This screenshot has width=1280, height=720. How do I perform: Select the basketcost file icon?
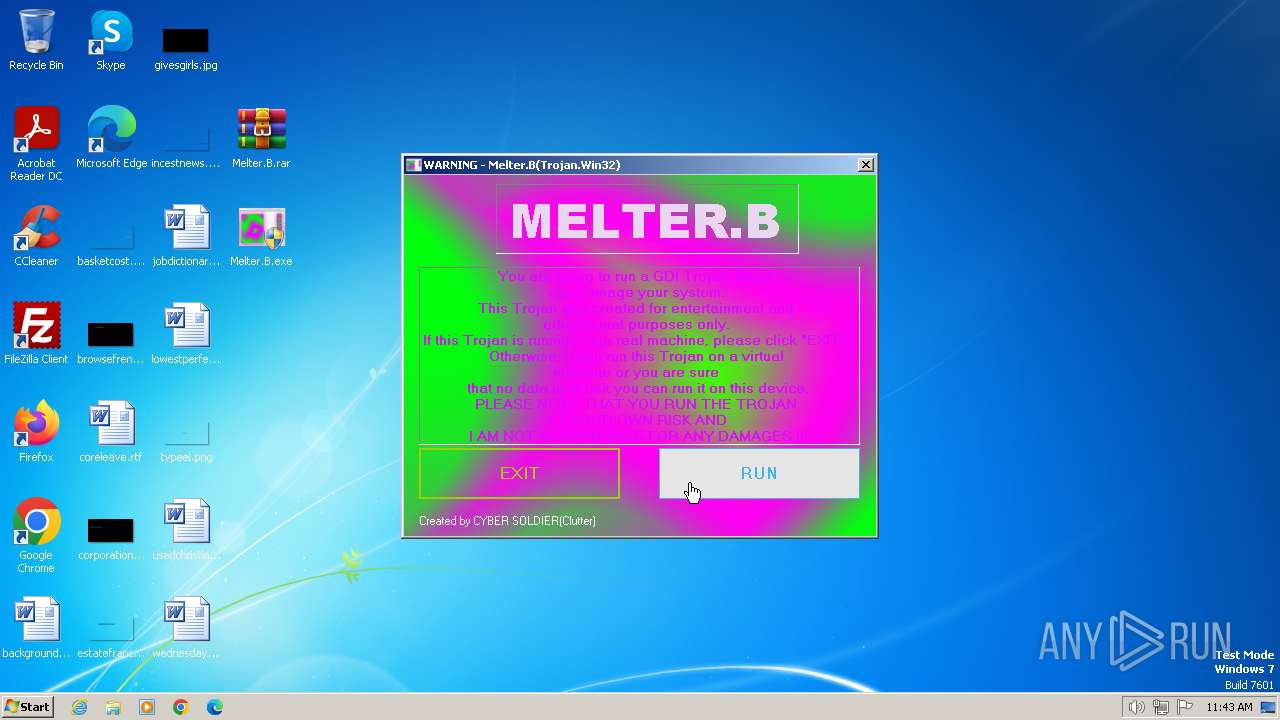tap(111, 243)
